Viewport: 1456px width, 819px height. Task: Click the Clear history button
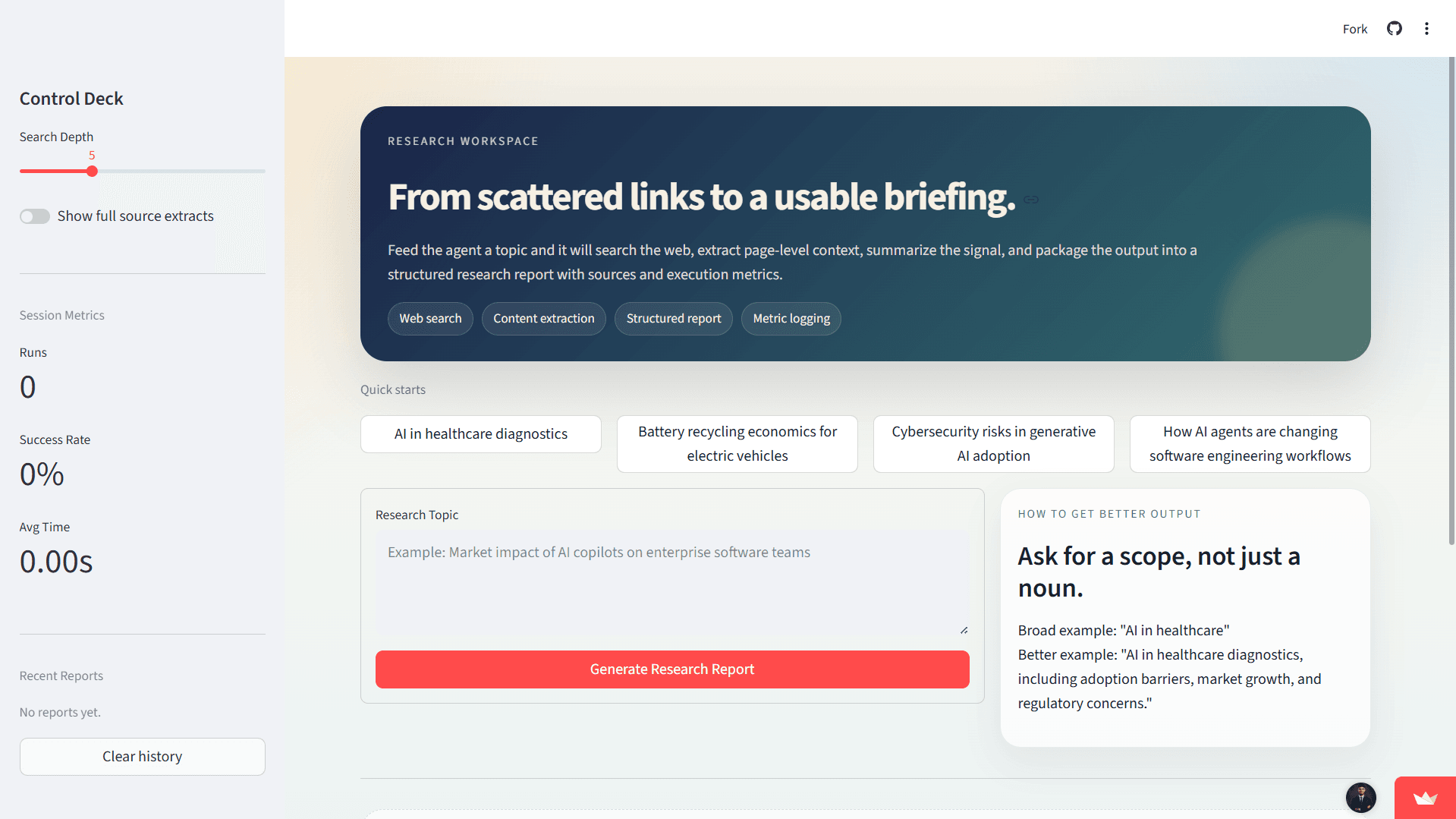pyautogui.click(x=142, y=757)
